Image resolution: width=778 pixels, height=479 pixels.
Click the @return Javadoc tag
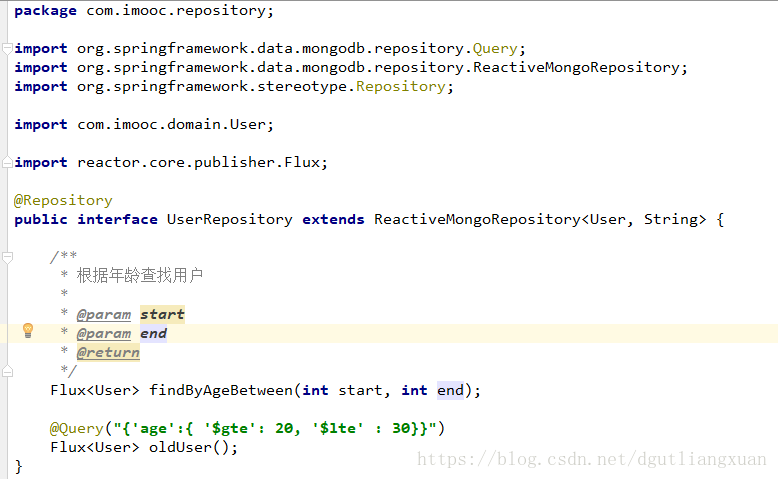click(108, 352)
